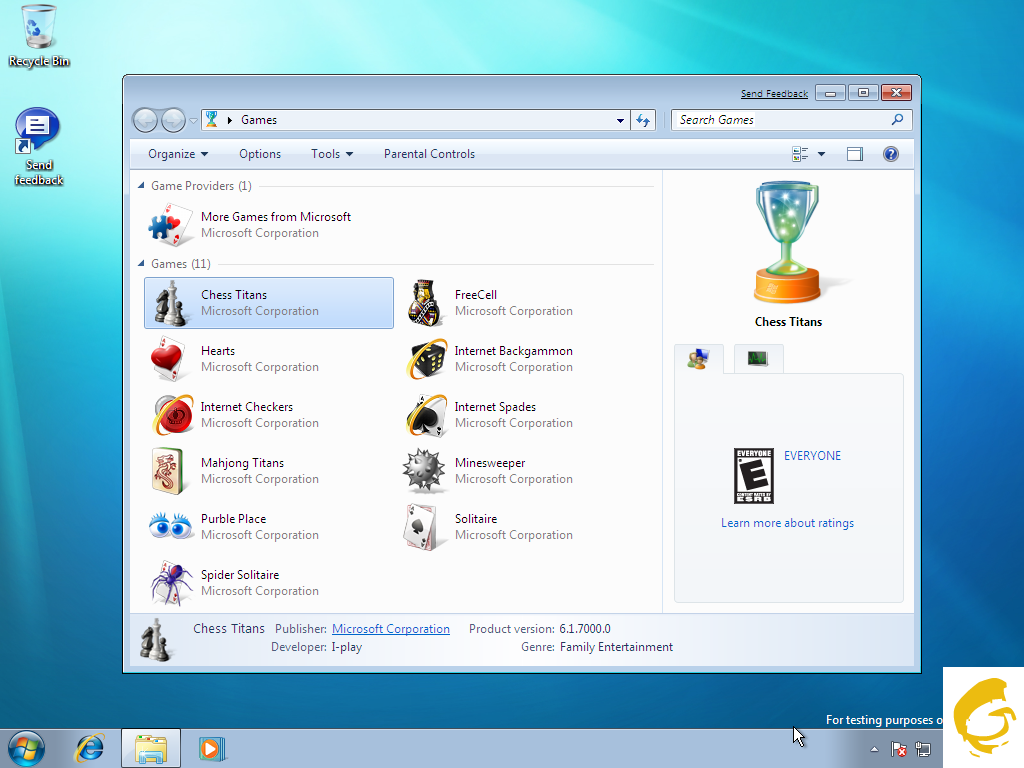Click the Learn more about ratings link
Screen dimensions: 1024x768
click(787, 523)
